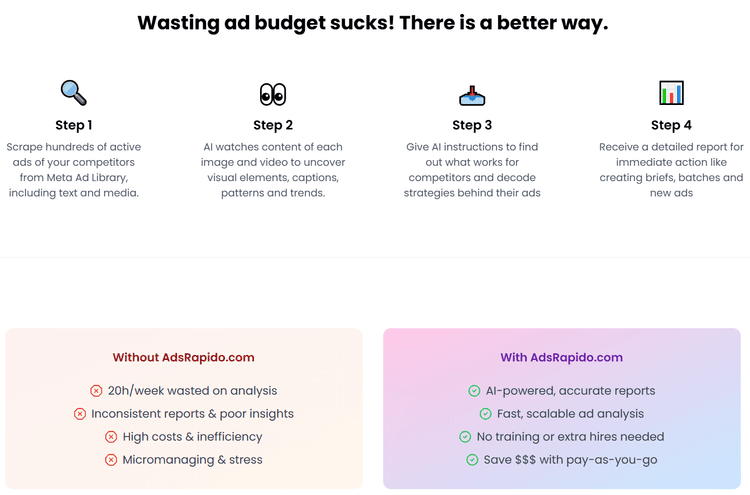Click red X icon beside 20h/week wasted
Viewport: 750px width, 495px height.
click(x=96, y=391)
